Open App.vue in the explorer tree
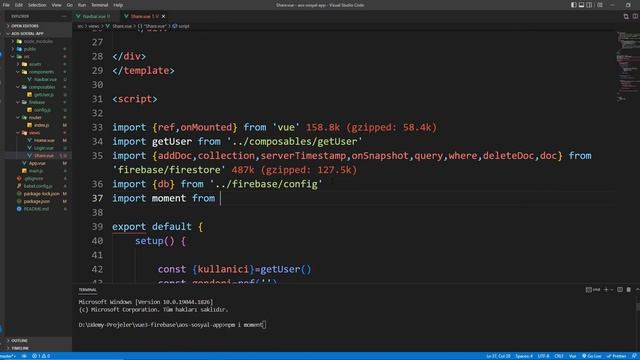 click(37, 163)
